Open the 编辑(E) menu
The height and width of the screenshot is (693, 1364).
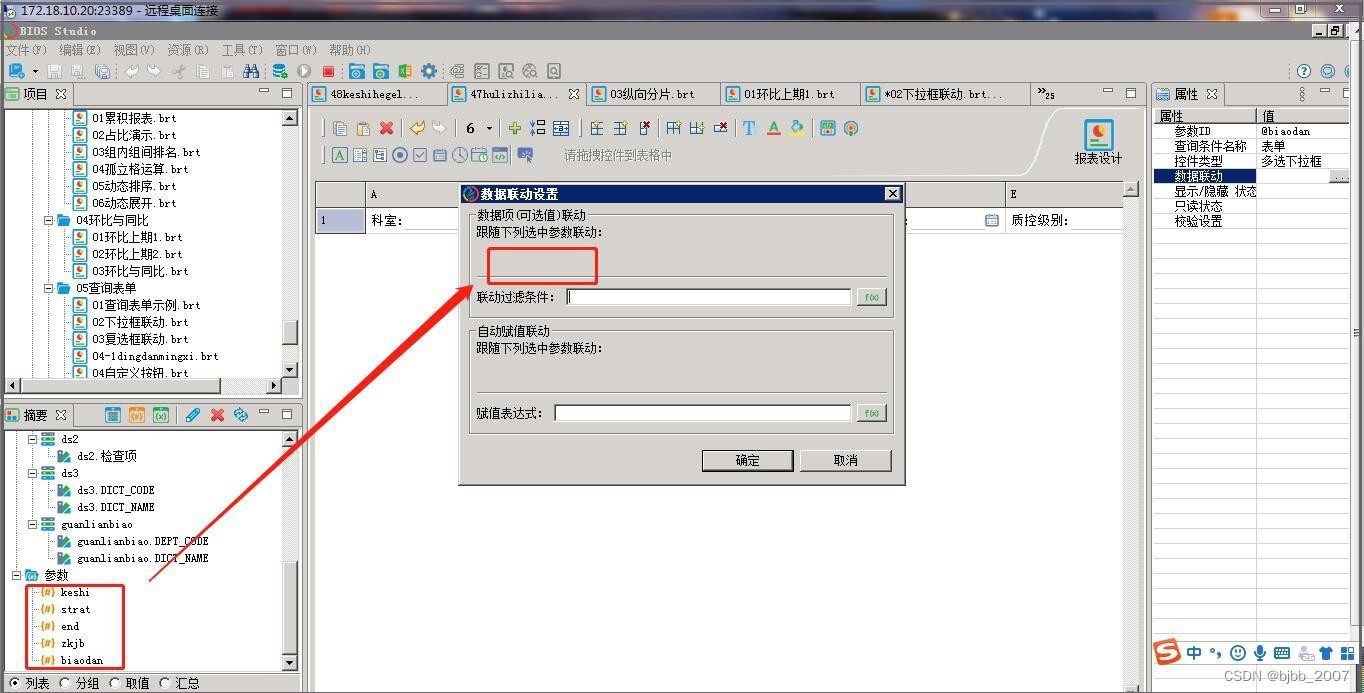tap(80, 50)
